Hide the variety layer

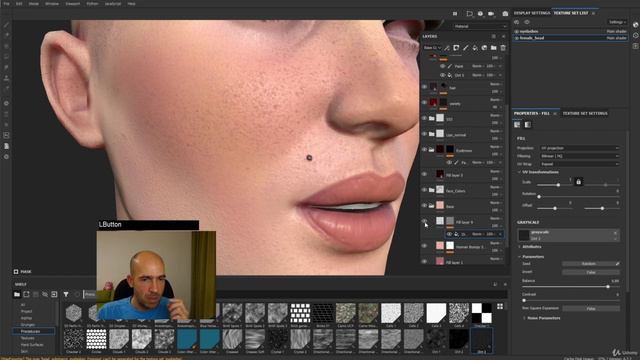coord(424,103)
